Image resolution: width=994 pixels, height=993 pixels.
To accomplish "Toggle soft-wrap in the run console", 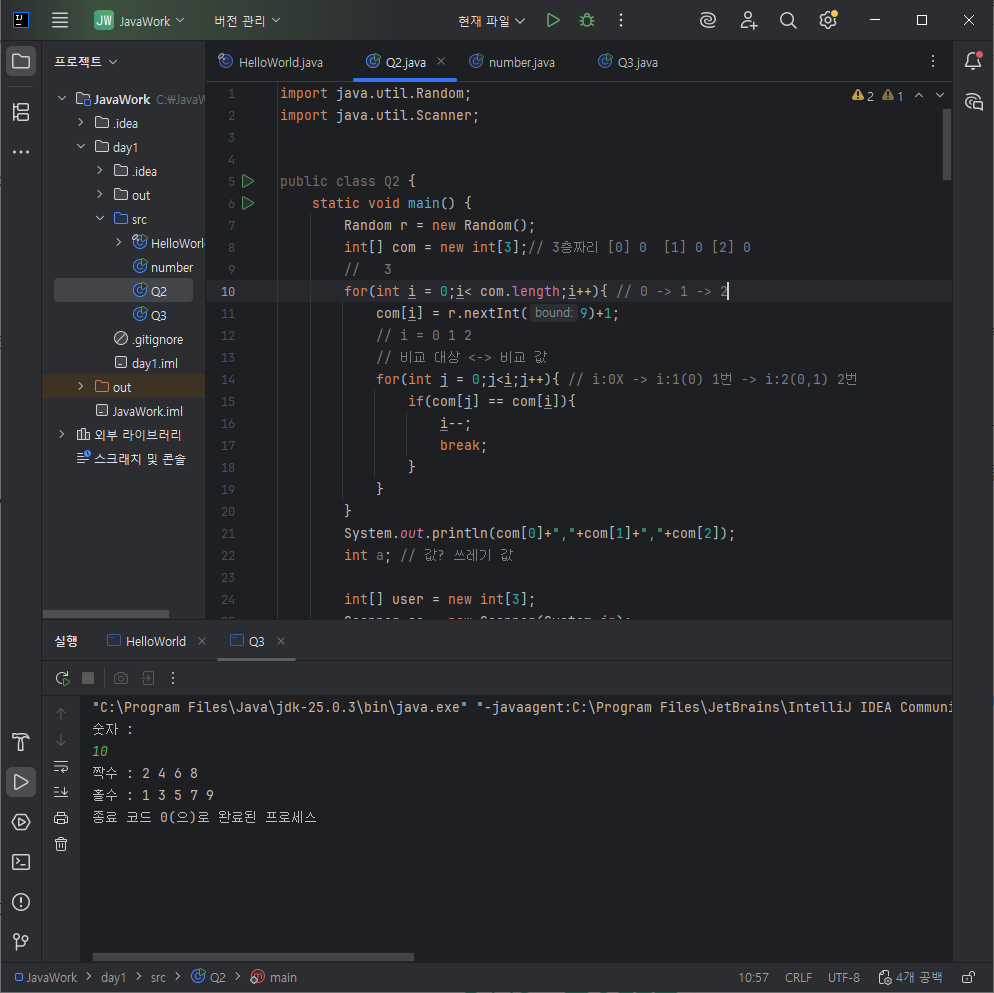I will point(61,767).
